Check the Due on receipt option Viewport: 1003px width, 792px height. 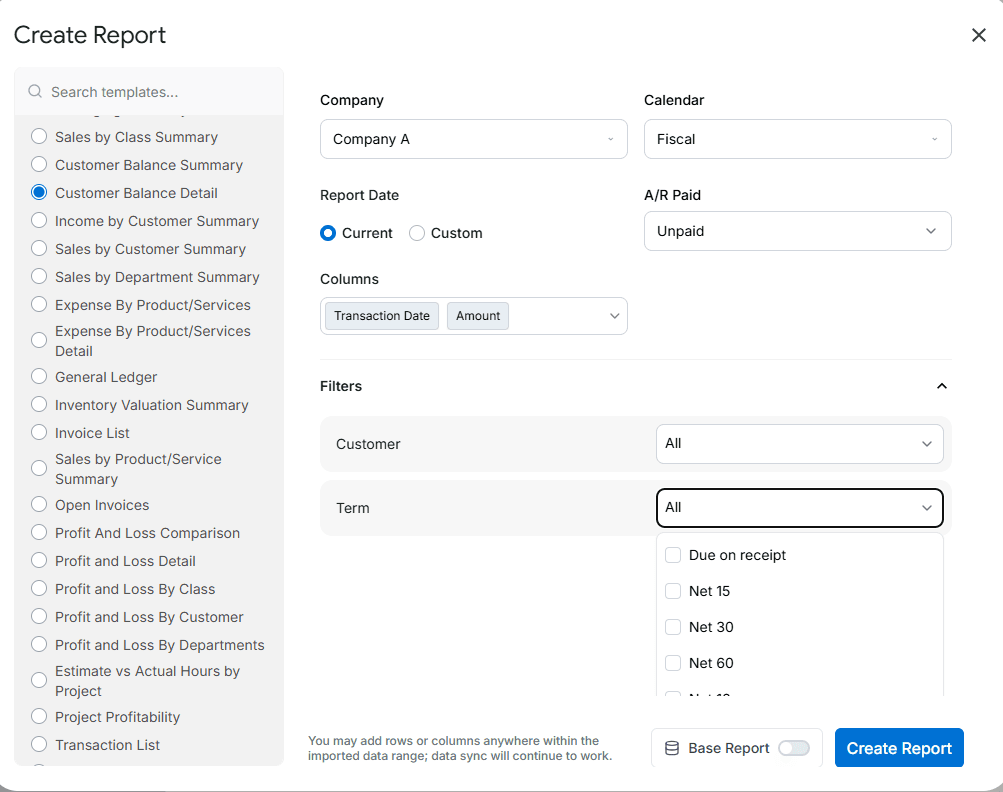(x=673, y=555)
